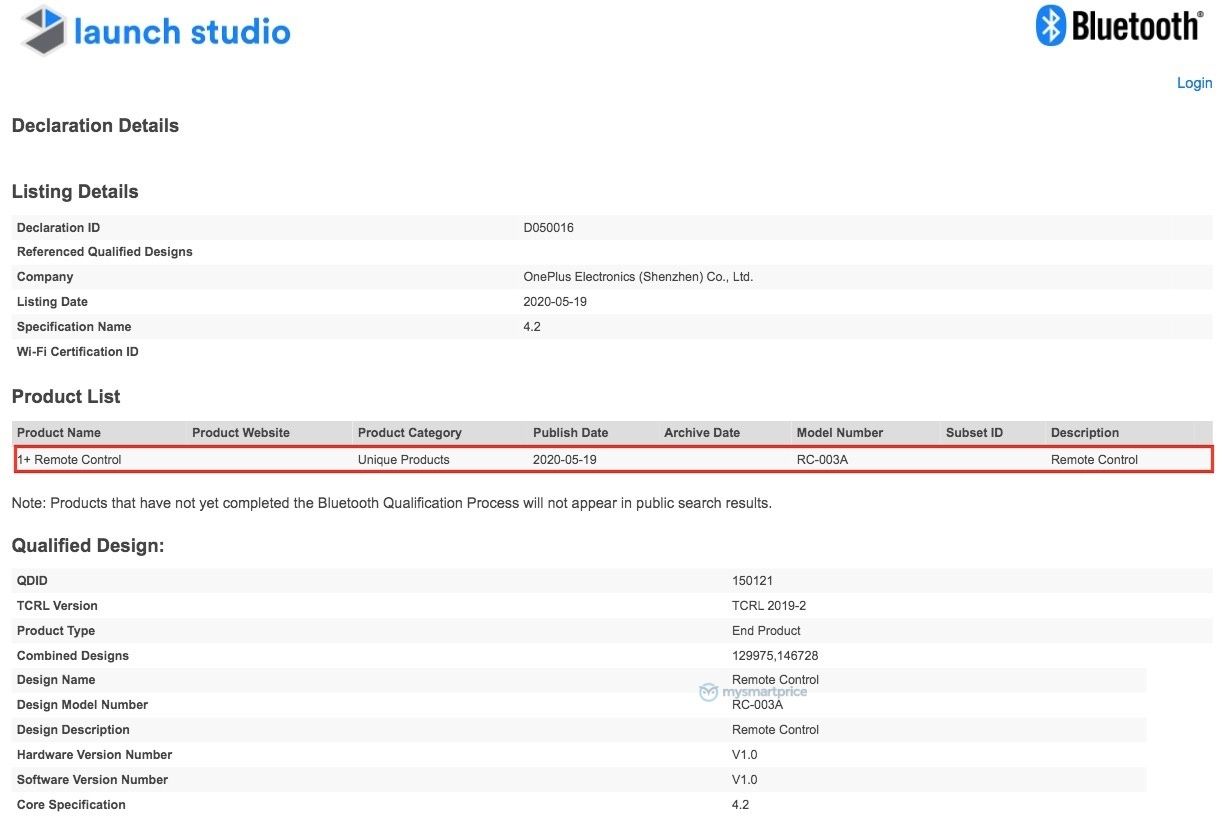Click the Subset ID column header
This screenshot has height=817, width=1226.
pyautogui.click(x=974, y=433)
